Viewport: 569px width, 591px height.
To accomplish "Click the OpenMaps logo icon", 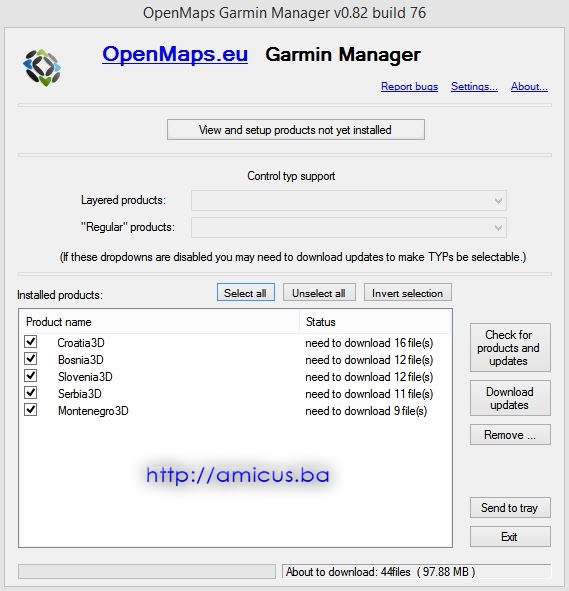I will point(42,68).
